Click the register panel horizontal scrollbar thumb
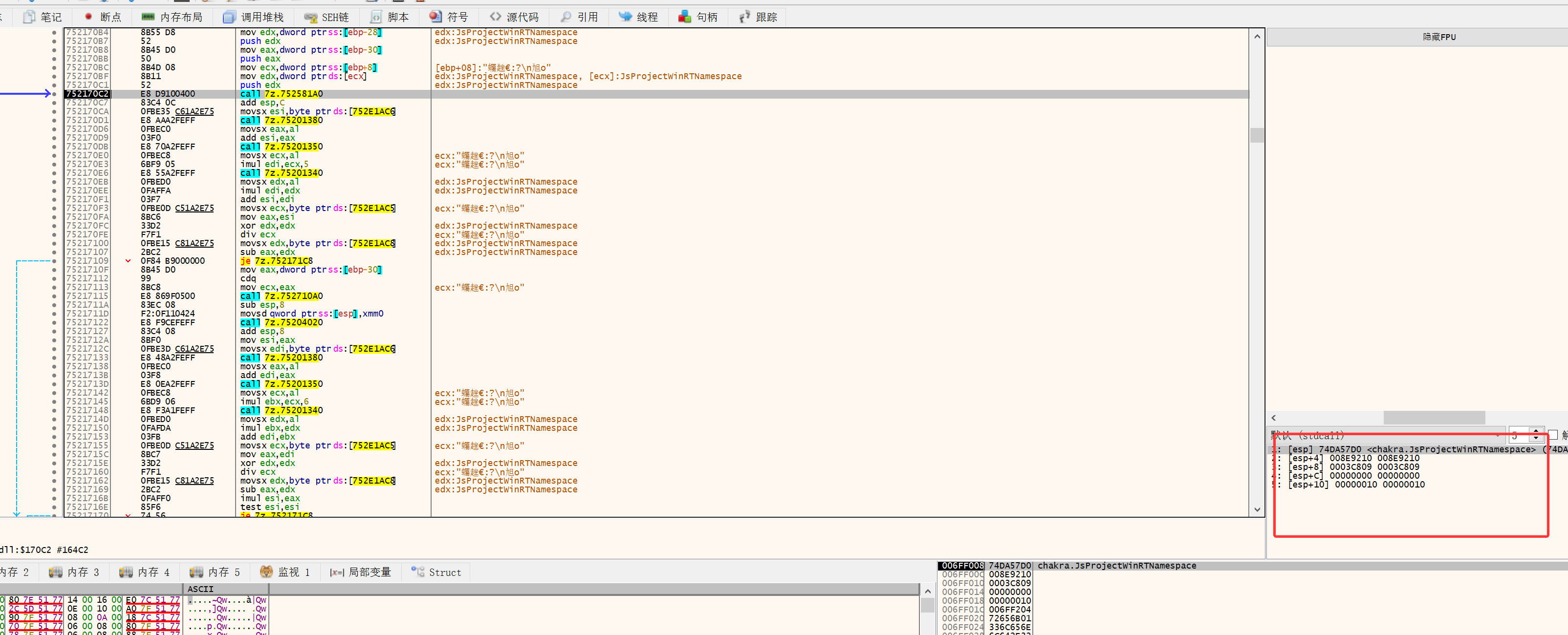Image resolution: width=1568 pixels, height=635 pixels. tap(1434, 418)
